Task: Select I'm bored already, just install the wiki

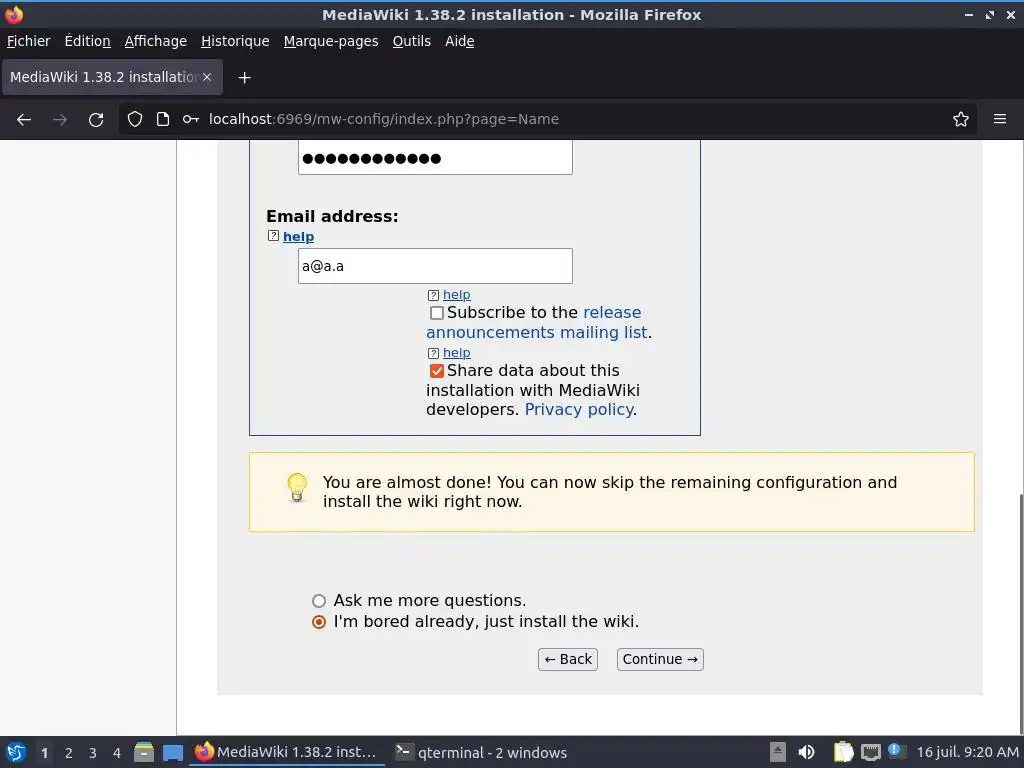Action: 319,622
